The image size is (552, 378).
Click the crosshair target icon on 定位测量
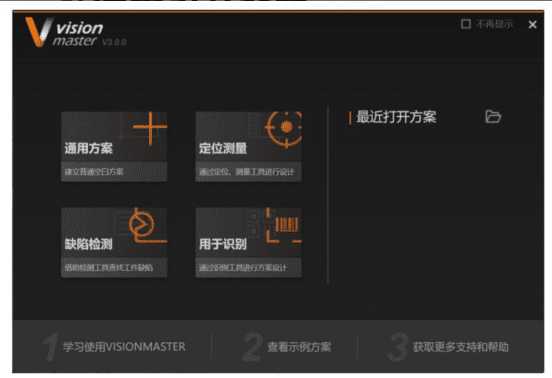(285, 128)
